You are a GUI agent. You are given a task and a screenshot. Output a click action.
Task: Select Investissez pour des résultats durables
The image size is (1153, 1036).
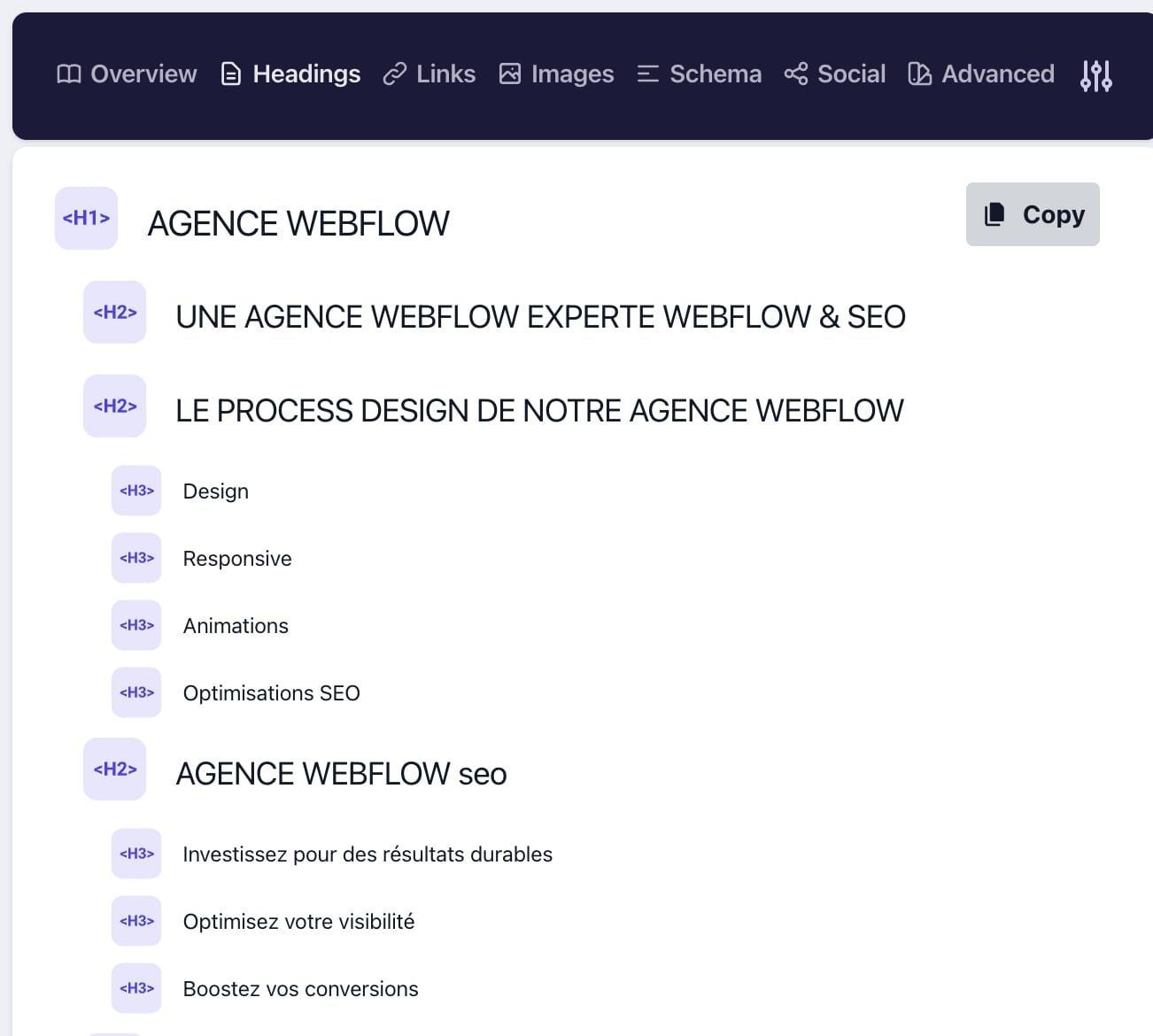368,854
